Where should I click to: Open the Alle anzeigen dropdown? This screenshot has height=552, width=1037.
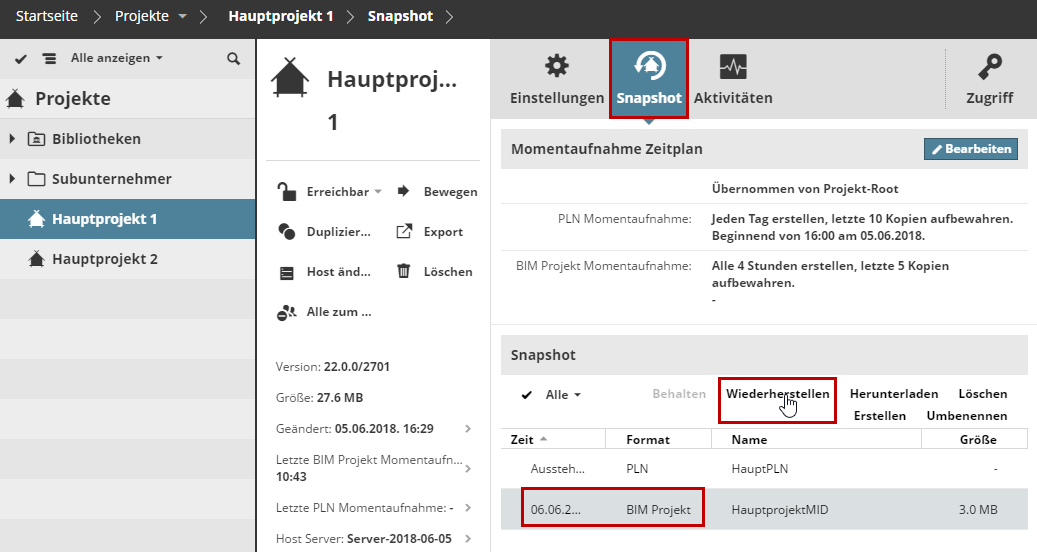[116, 58]
